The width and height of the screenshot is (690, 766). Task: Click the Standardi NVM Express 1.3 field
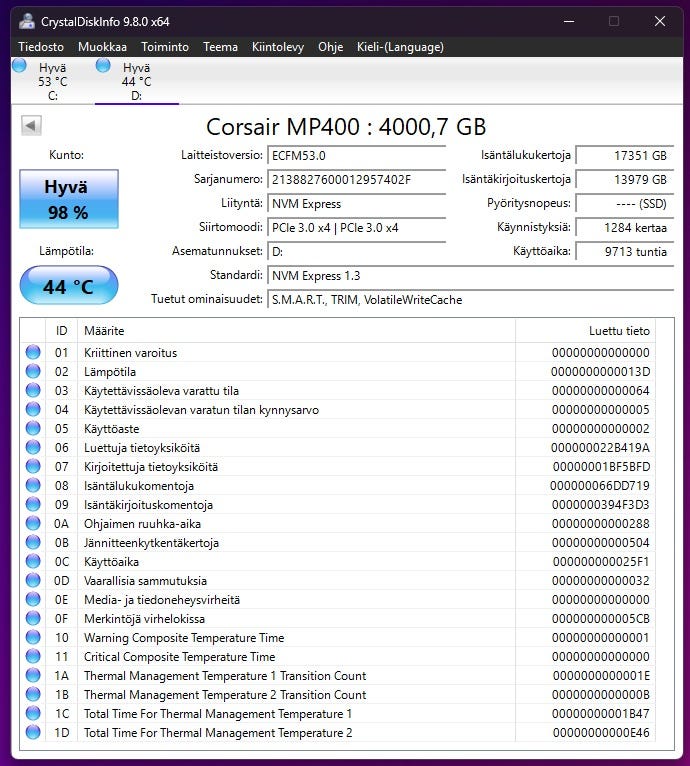470,276
